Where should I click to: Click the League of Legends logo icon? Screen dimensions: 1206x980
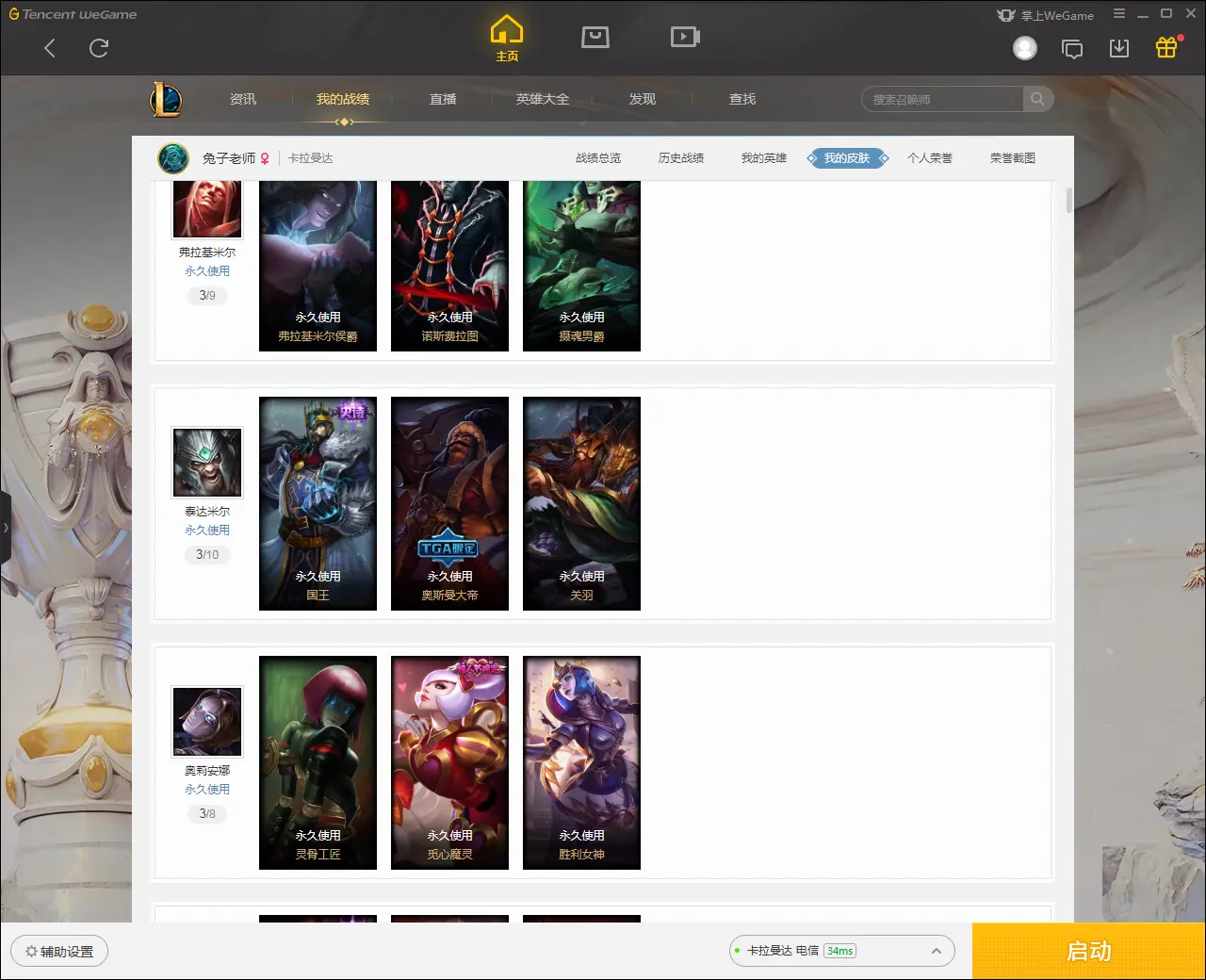click(x=166, y=99)
